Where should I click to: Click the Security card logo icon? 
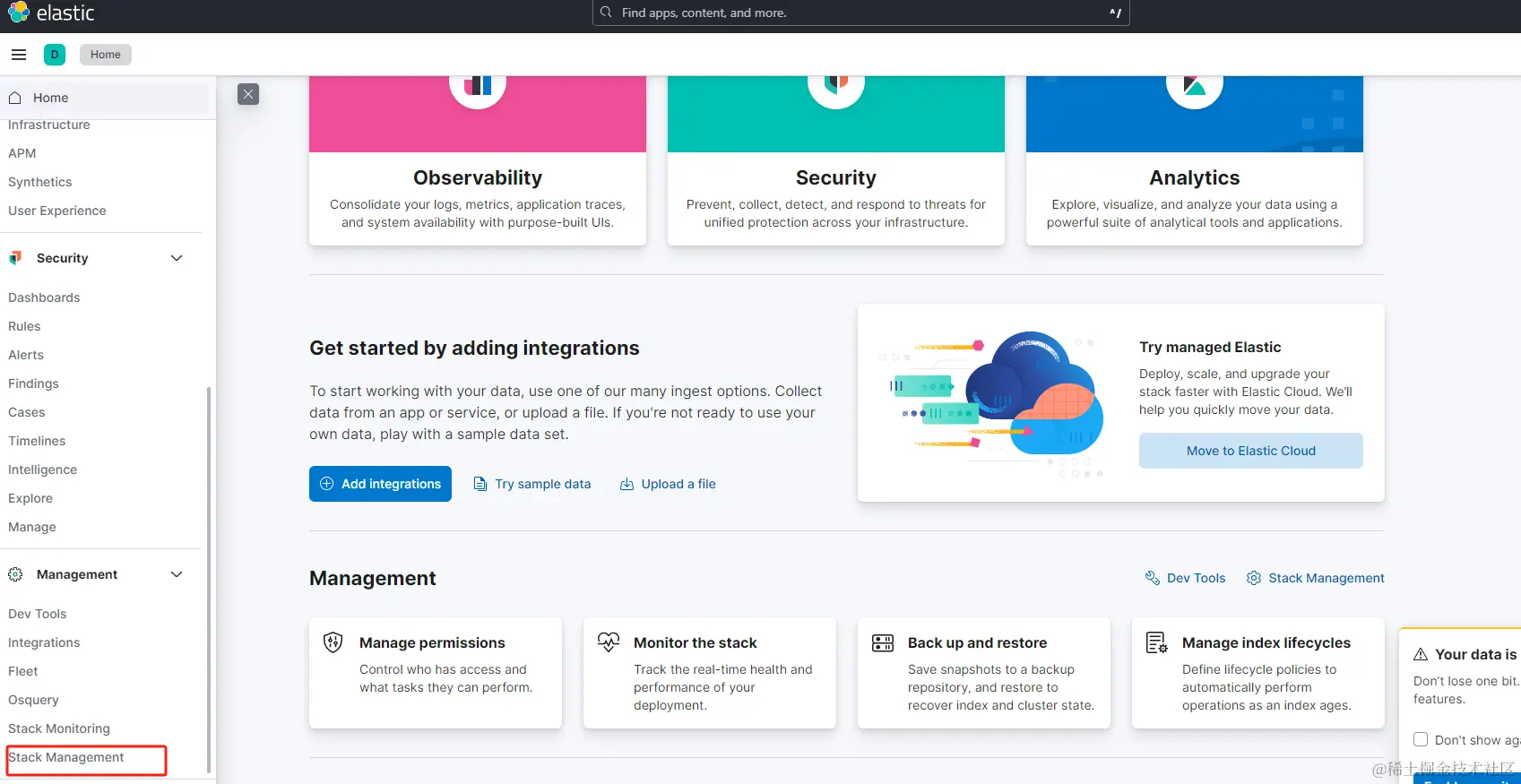tap(836, 84)
